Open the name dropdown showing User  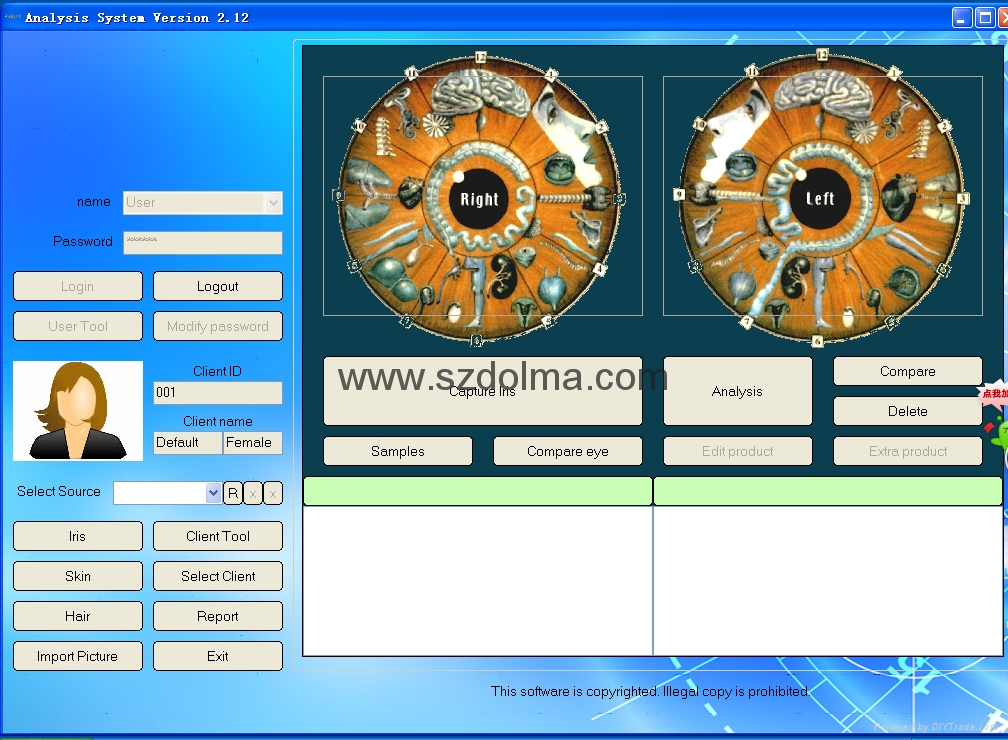tap(273, 203)
